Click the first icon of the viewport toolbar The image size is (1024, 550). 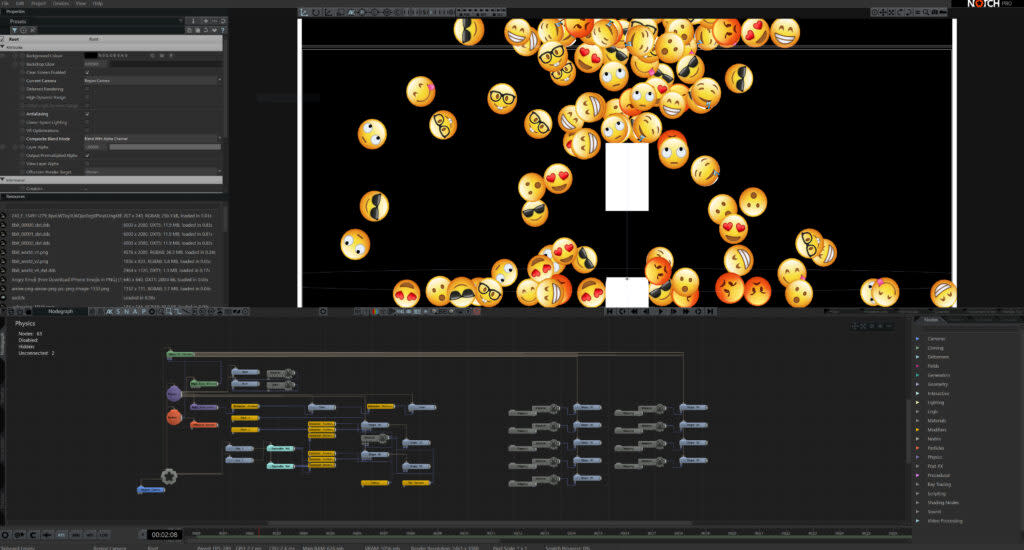304,12
